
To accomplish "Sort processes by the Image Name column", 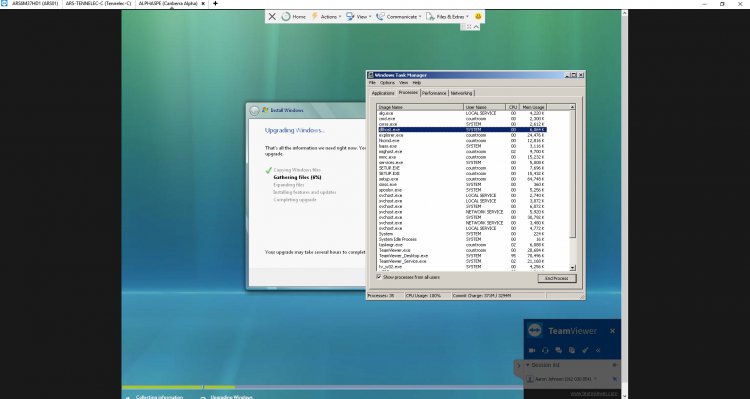I will 420,107.
